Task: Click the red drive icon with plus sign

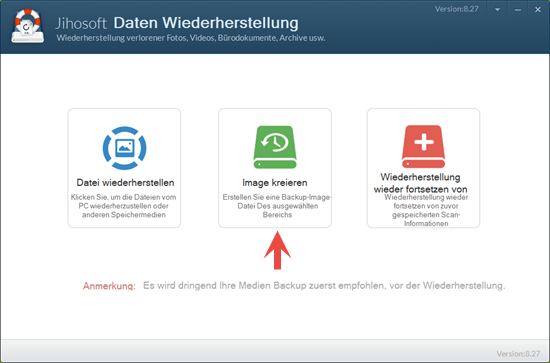Action: 423,147
